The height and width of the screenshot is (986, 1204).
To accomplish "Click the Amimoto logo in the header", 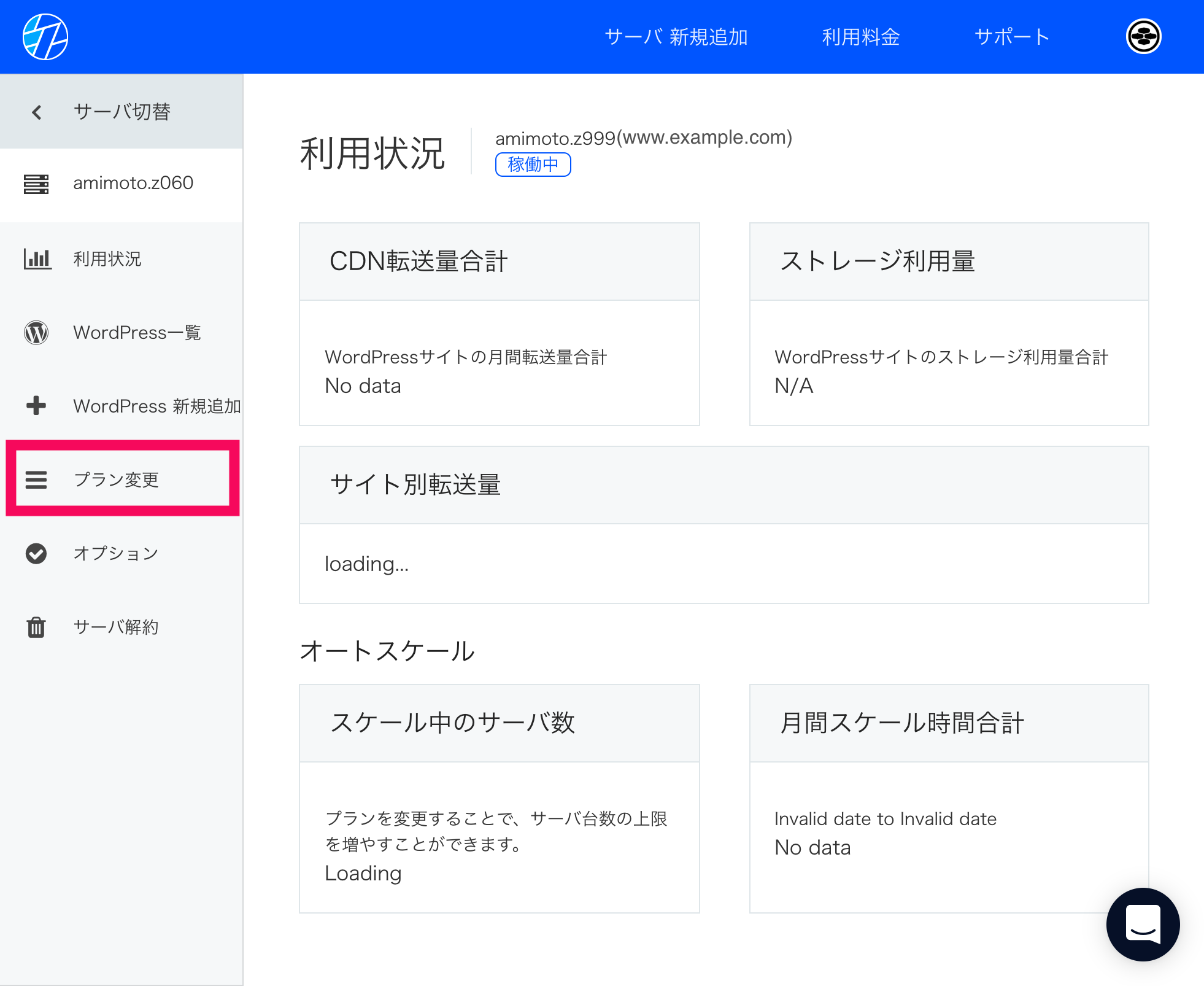I will click(x=45, y=37).
